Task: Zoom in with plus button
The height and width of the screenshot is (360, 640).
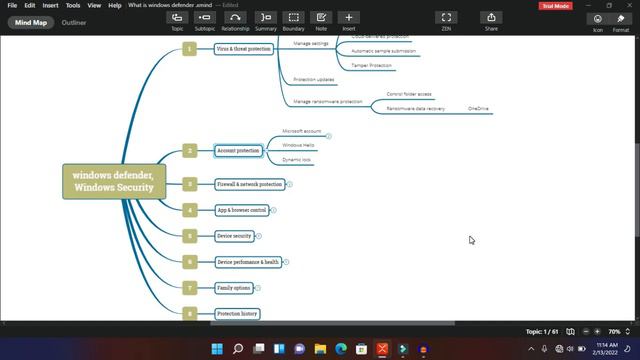Action: pos(597,331)
